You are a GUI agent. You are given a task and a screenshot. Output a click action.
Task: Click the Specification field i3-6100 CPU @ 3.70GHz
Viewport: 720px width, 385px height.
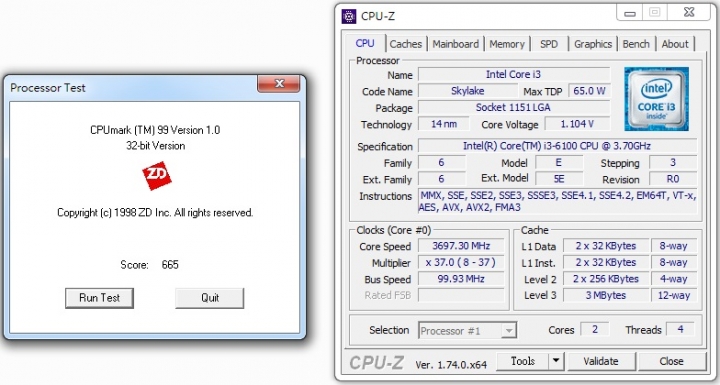pos(557,146)
